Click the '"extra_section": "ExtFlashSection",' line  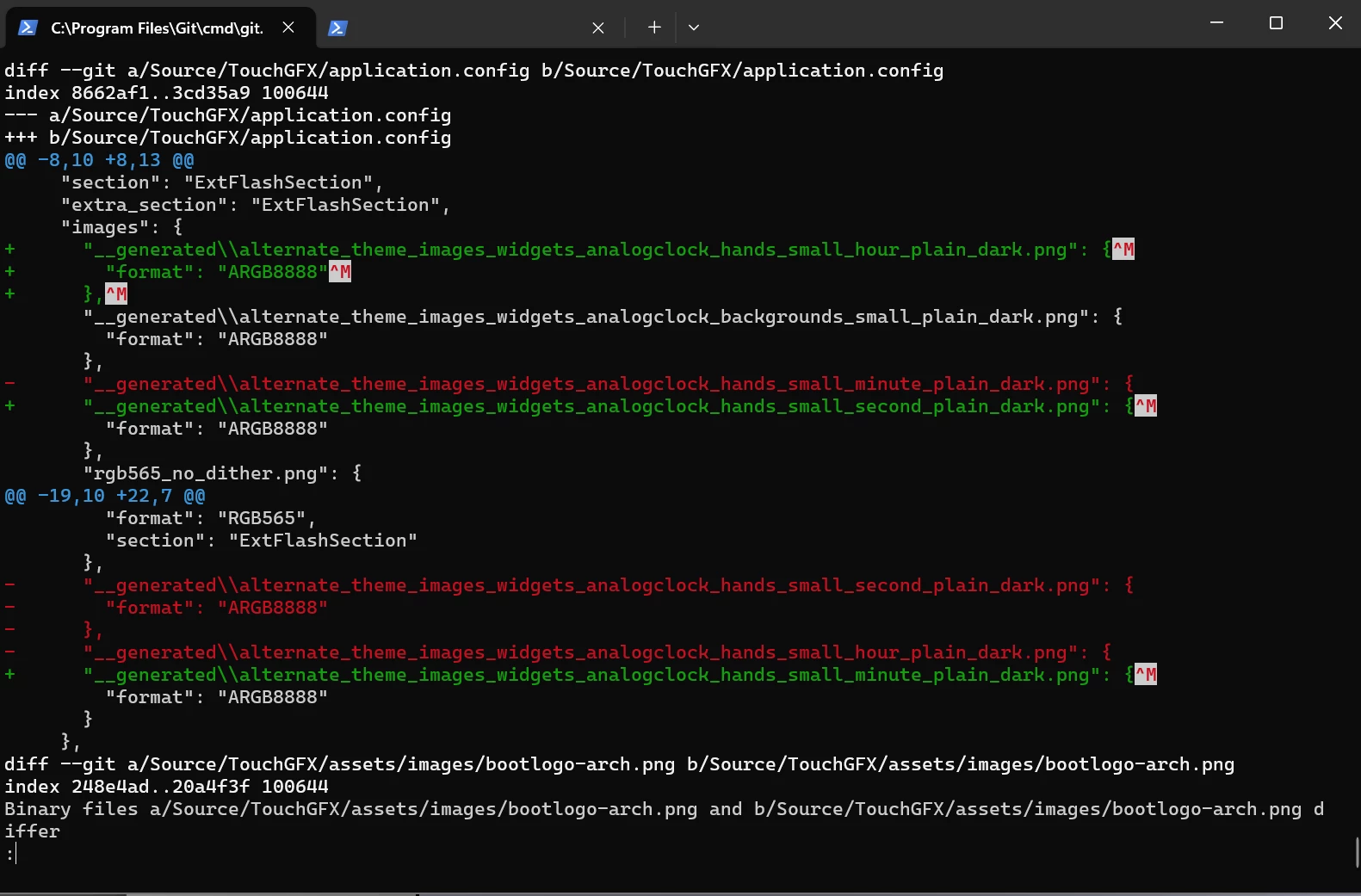[x=256, y=205]
